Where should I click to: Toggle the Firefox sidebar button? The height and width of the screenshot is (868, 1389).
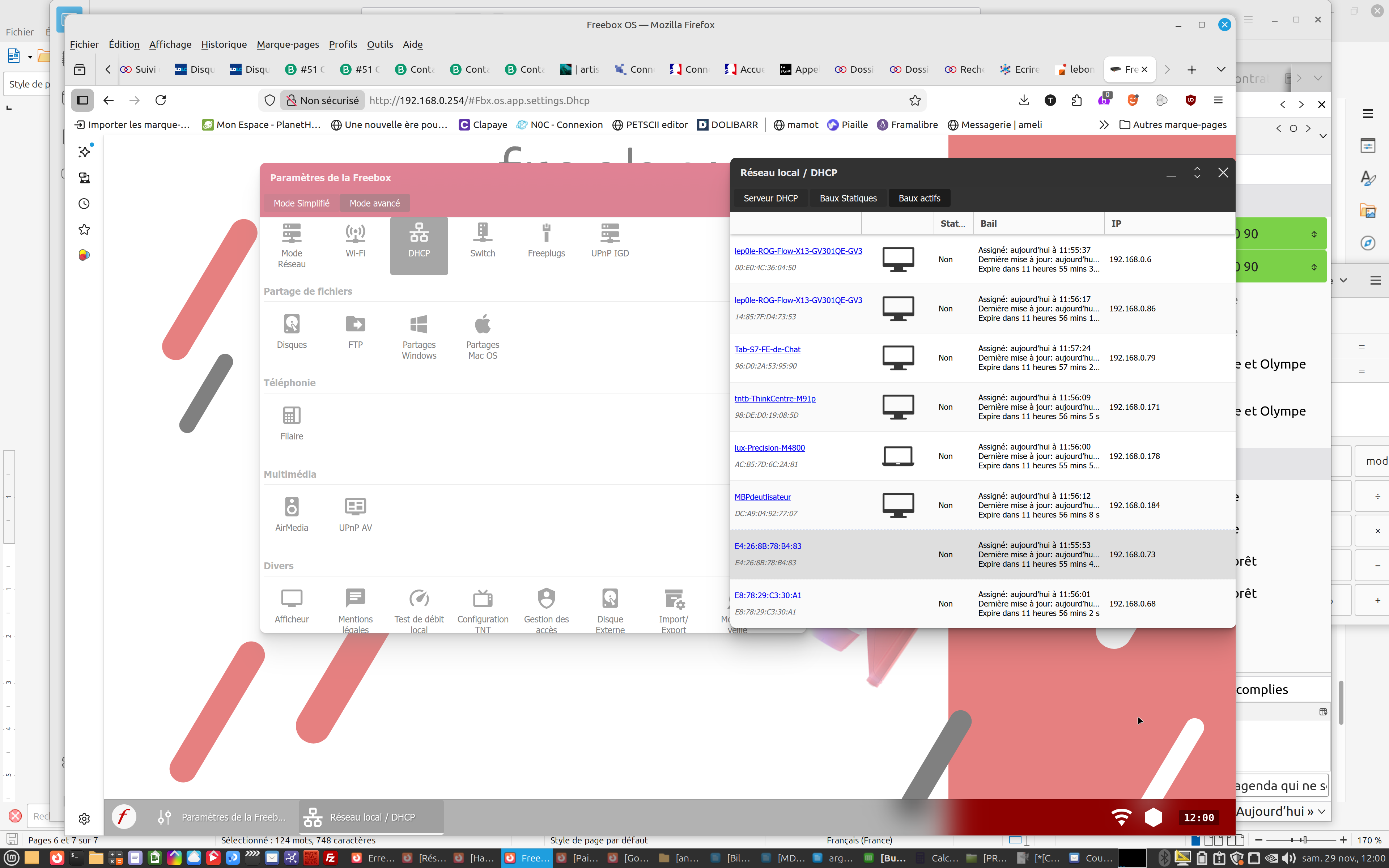(x=82, y=101)
